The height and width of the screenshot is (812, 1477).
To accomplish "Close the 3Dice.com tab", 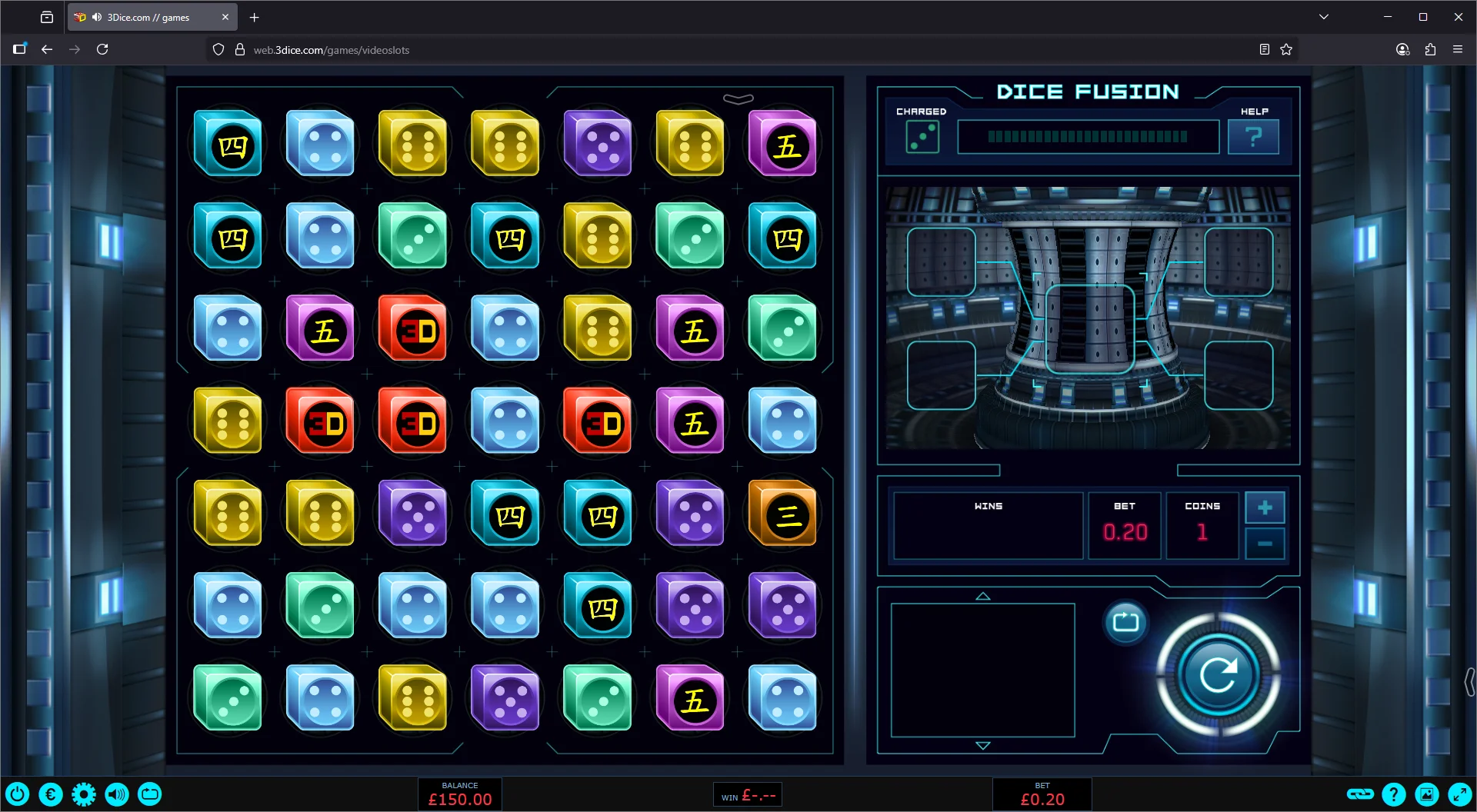I will (x=225, y=17).
